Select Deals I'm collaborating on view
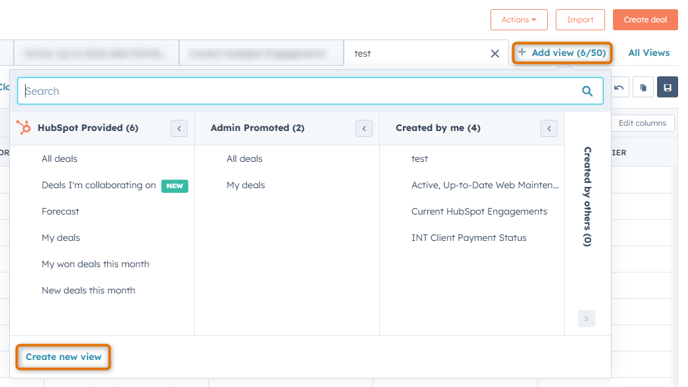This screenshot has width=688, height=387. click(x=99, y=185)
